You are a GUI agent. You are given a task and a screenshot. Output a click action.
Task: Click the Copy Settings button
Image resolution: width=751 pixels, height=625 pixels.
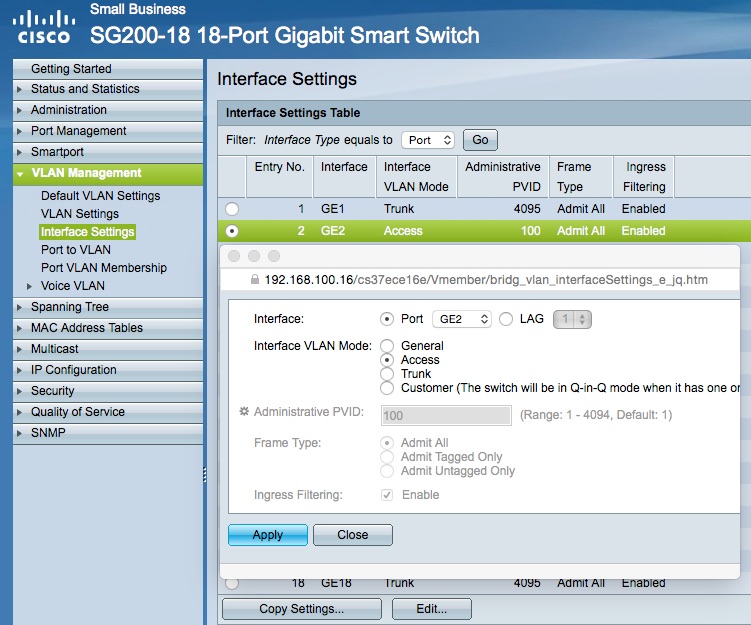click(301, 608)
